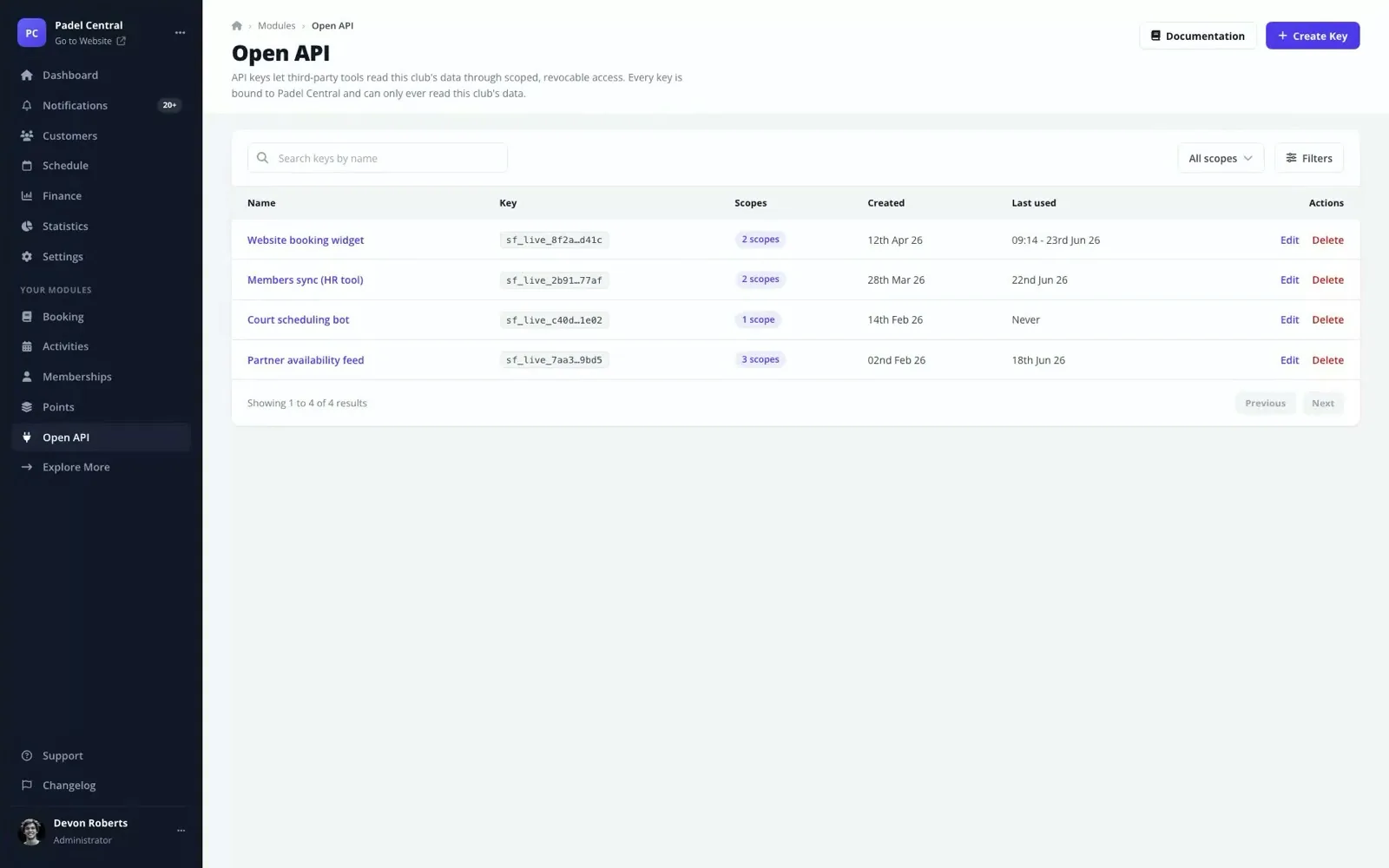Click the sf_live_7aa3…9bd5 key chip
Viewport: 1389px width, 868px height.
554,360
